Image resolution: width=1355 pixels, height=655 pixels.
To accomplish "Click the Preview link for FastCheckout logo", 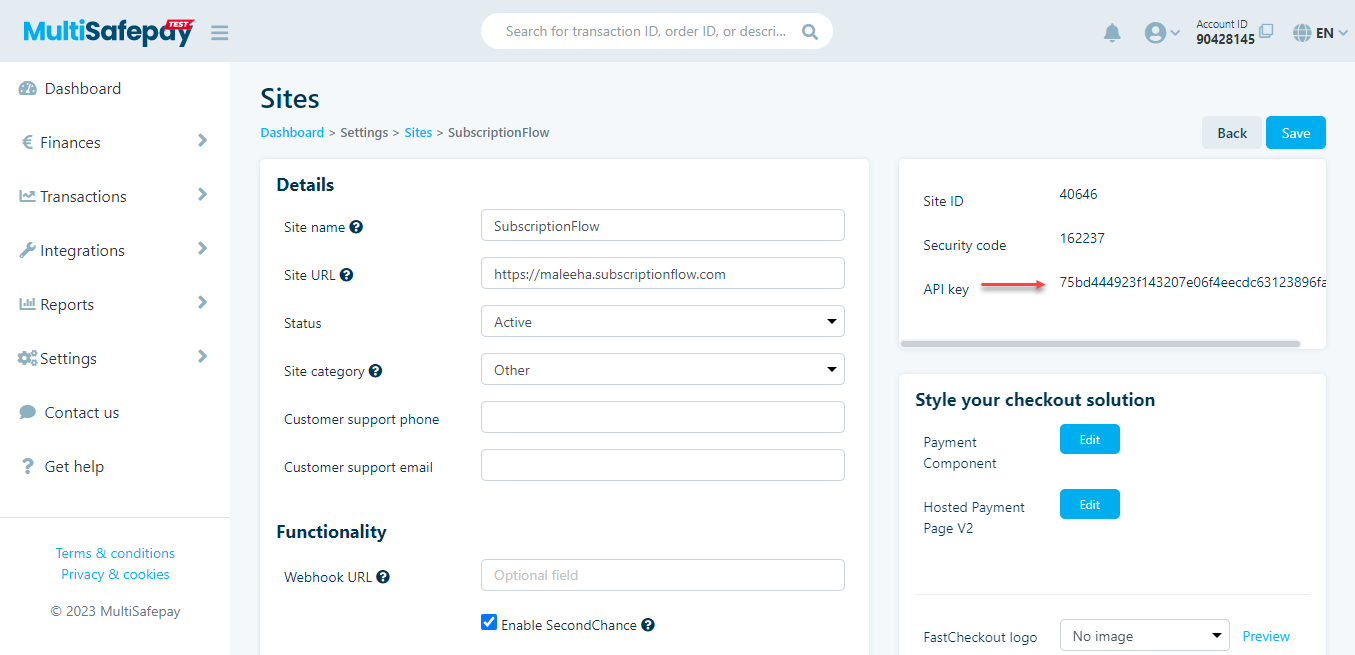I will tap(1266, 636).
